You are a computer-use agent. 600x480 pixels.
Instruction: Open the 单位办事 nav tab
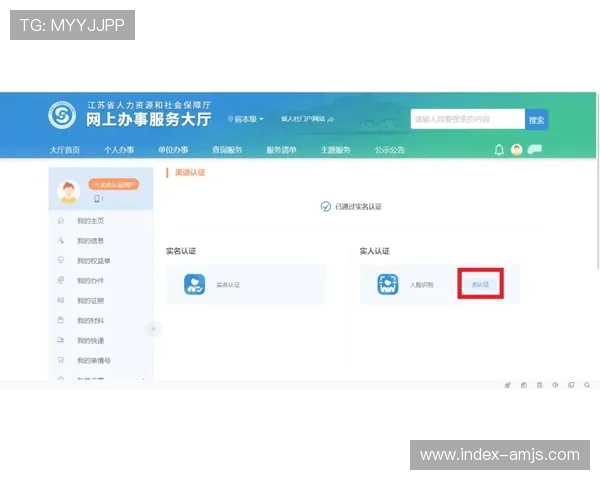pos(173,150)
